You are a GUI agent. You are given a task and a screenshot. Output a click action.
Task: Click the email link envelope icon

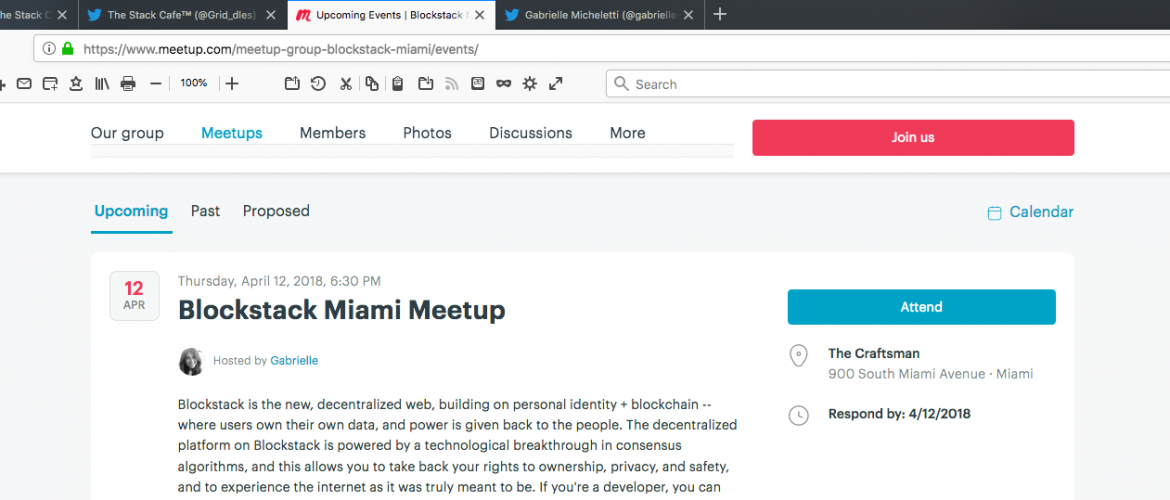(x=24, y=84)
